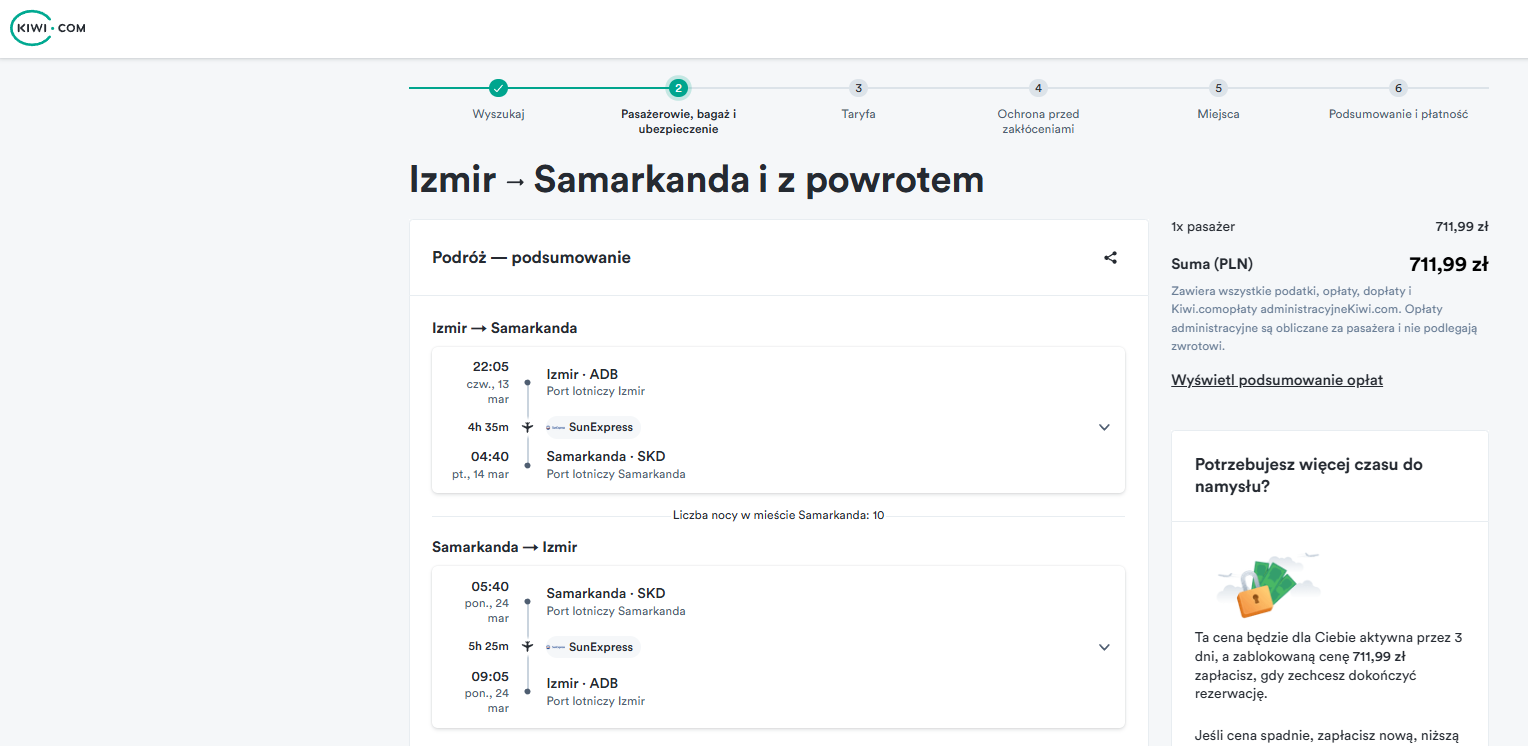Expand Izmir to Samarkanda flight details

[1104, 427]
